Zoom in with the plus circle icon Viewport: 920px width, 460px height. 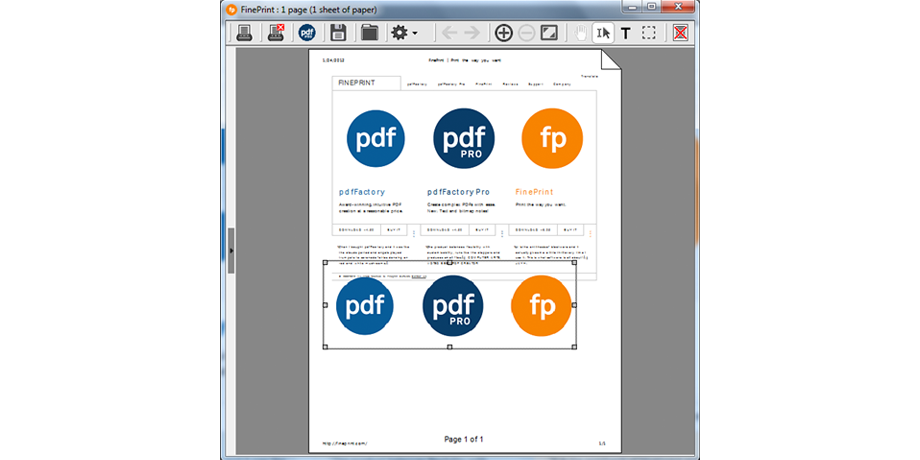(x=503, y=33)
